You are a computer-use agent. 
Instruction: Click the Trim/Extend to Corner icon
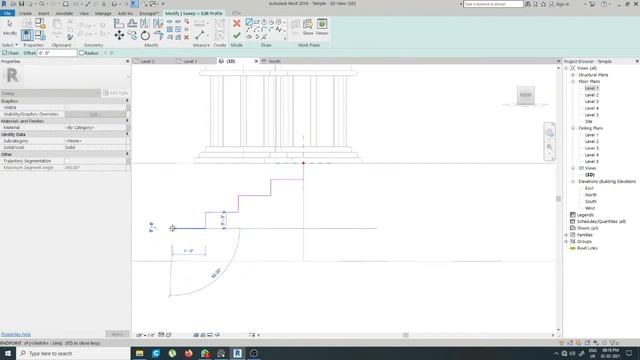click(158, 36)
